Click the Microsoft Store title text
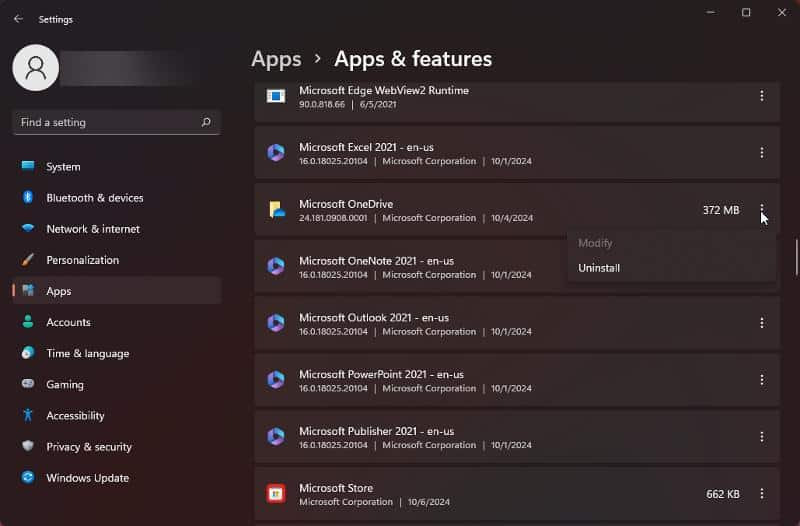 (x=336, y=488)
